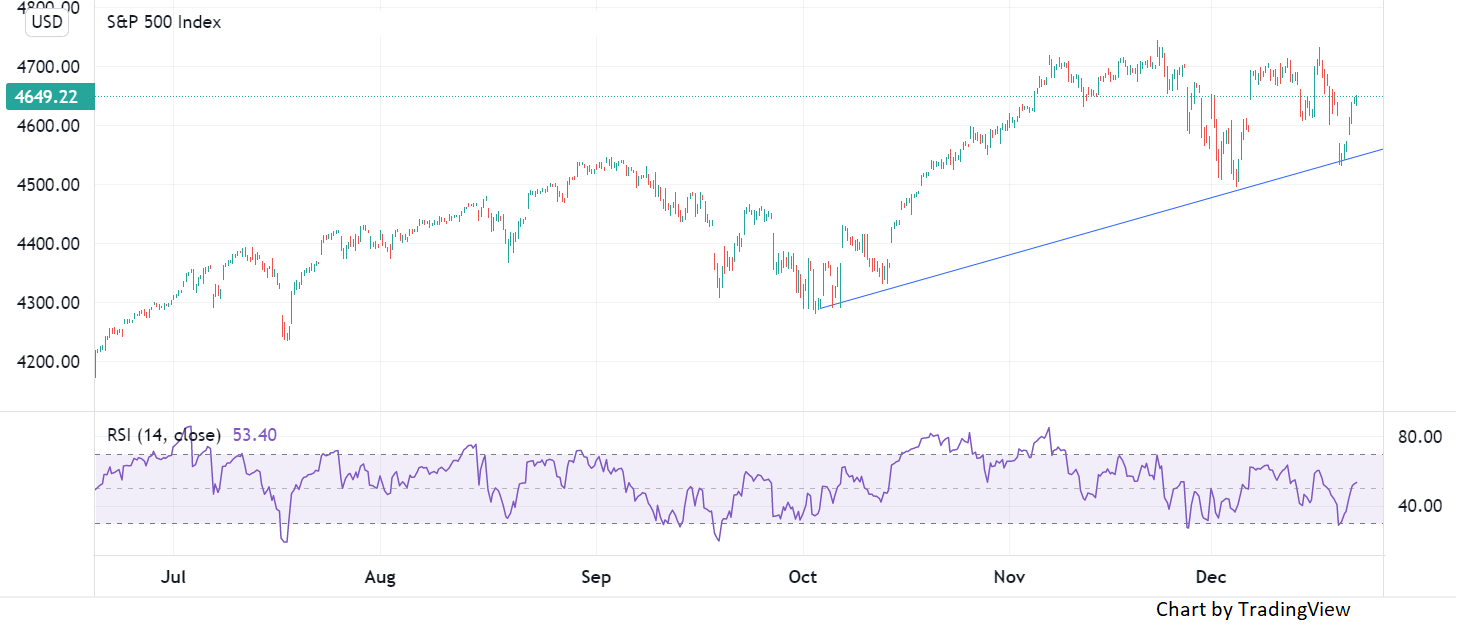This screenshot has height=633, width=1457.
Task: Click the Sep marker on time axis
Action: pyautogui.click(x=596, y=578)
